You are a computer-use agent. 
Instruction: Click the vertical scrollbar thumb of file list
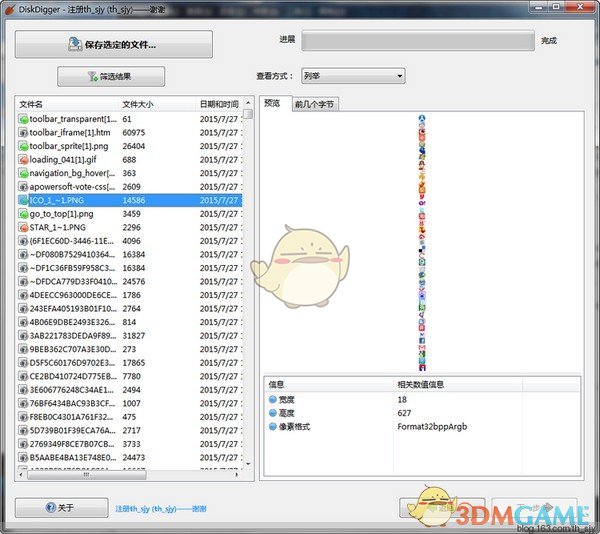[x=248, y=114]
